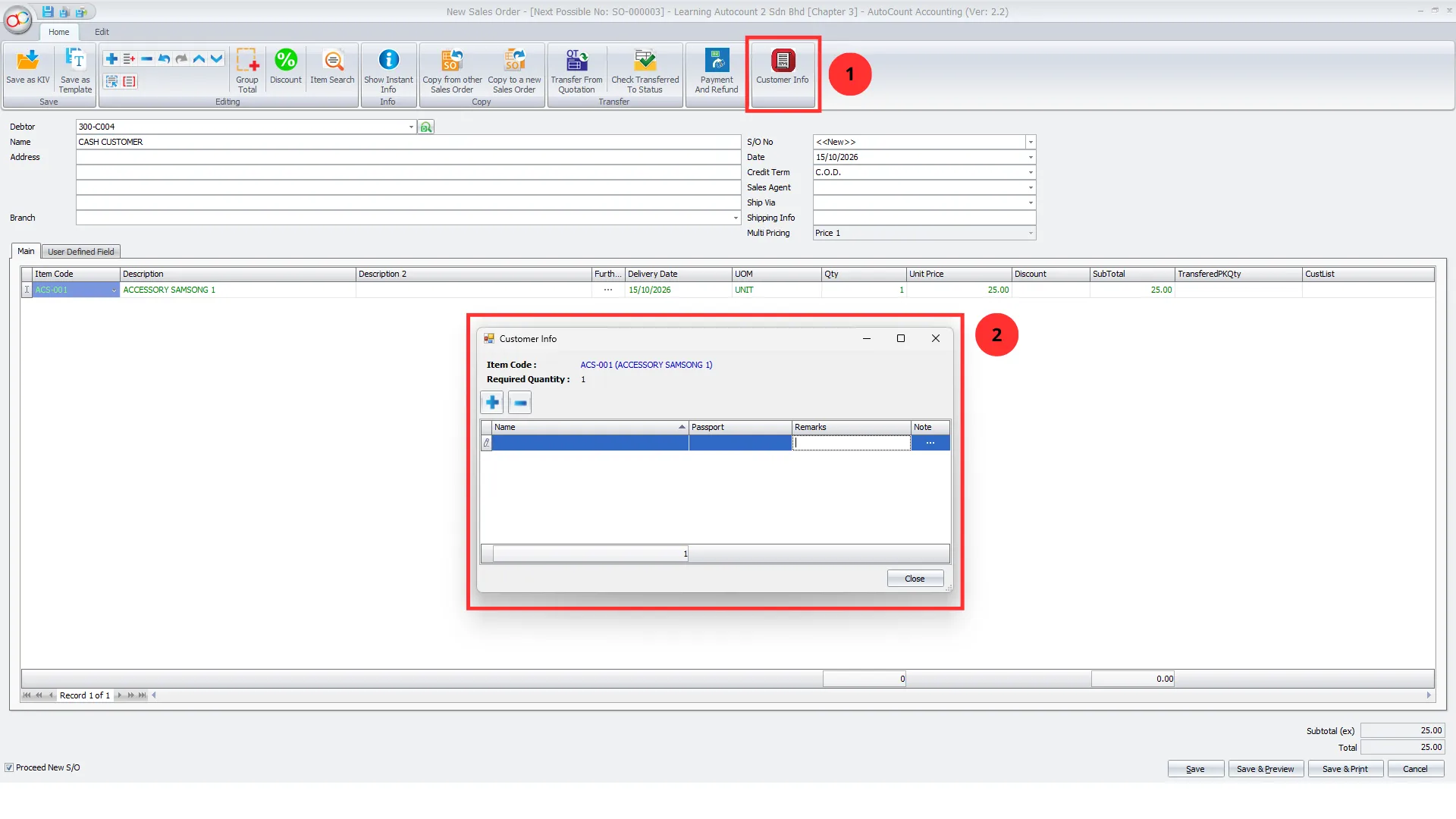Remove a customer row in Customer Info dialog

coord(520,403)
